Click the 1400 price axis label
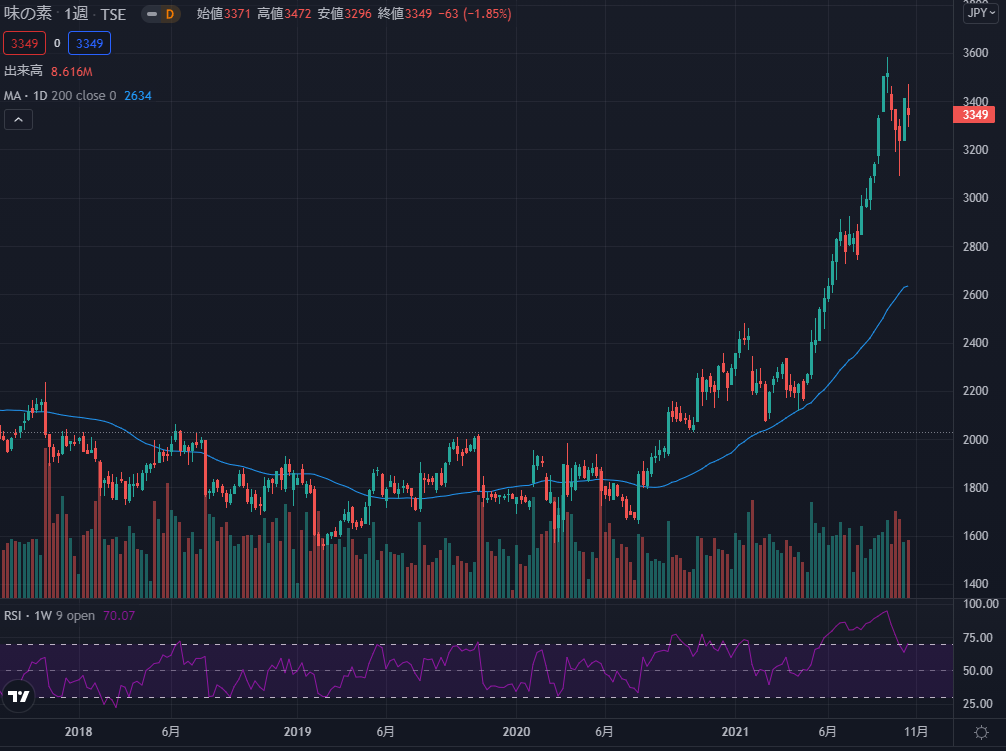This screenshot has width=1006, height=751. coord(975,584)
